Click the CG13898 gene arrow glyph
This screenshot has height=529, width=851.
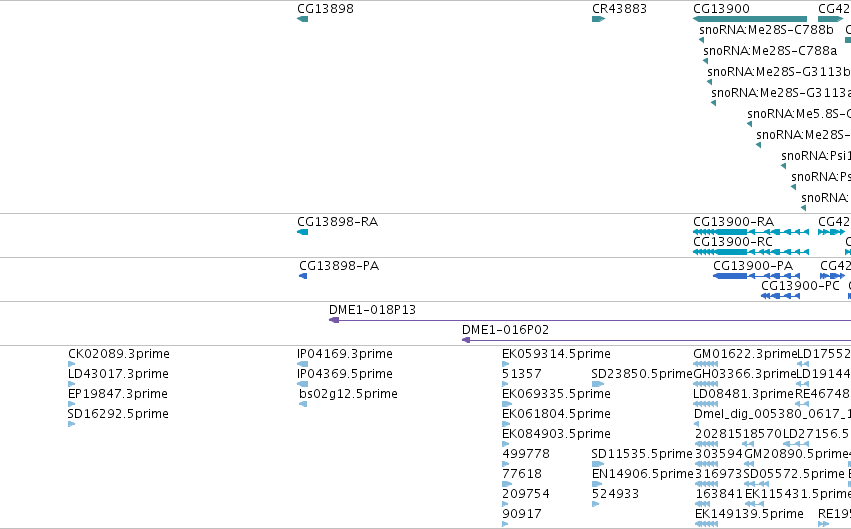pos(302,19)
